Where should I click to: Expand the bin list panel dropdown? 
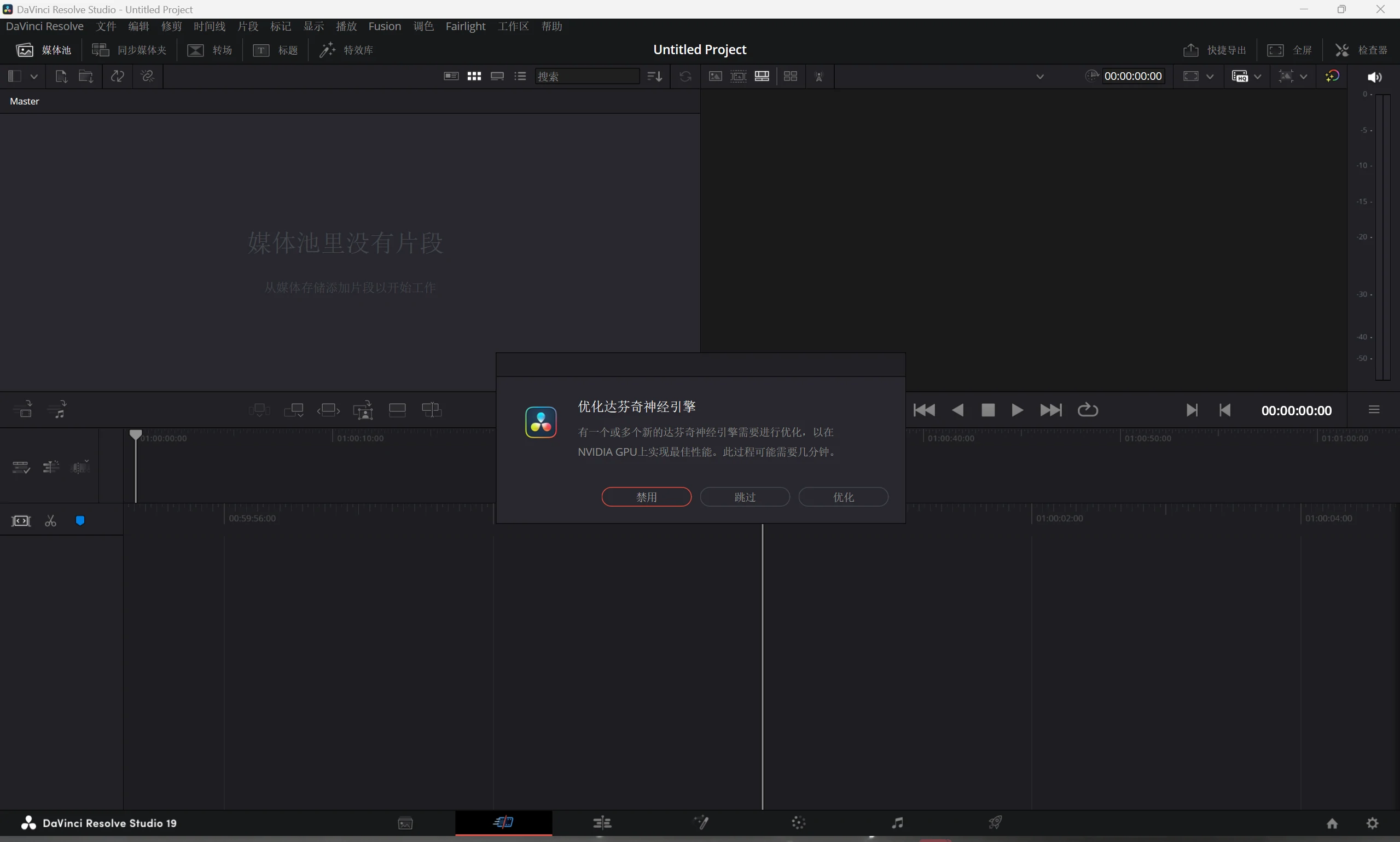[33, 76]
